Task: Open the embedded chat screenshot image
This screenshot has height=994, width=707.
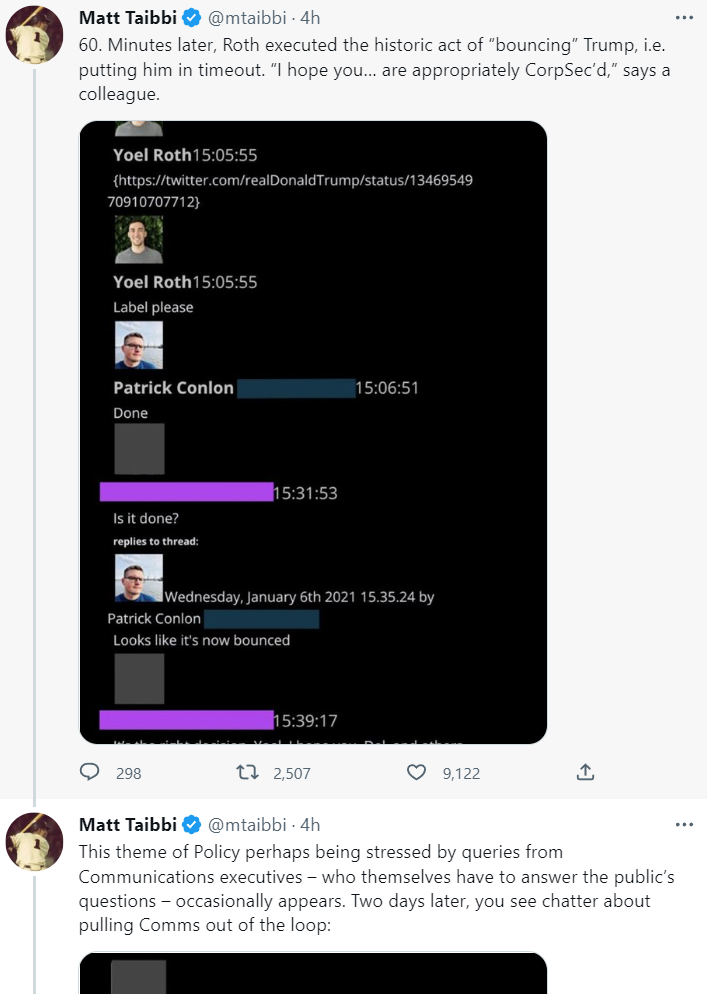Action: [313, 432]
